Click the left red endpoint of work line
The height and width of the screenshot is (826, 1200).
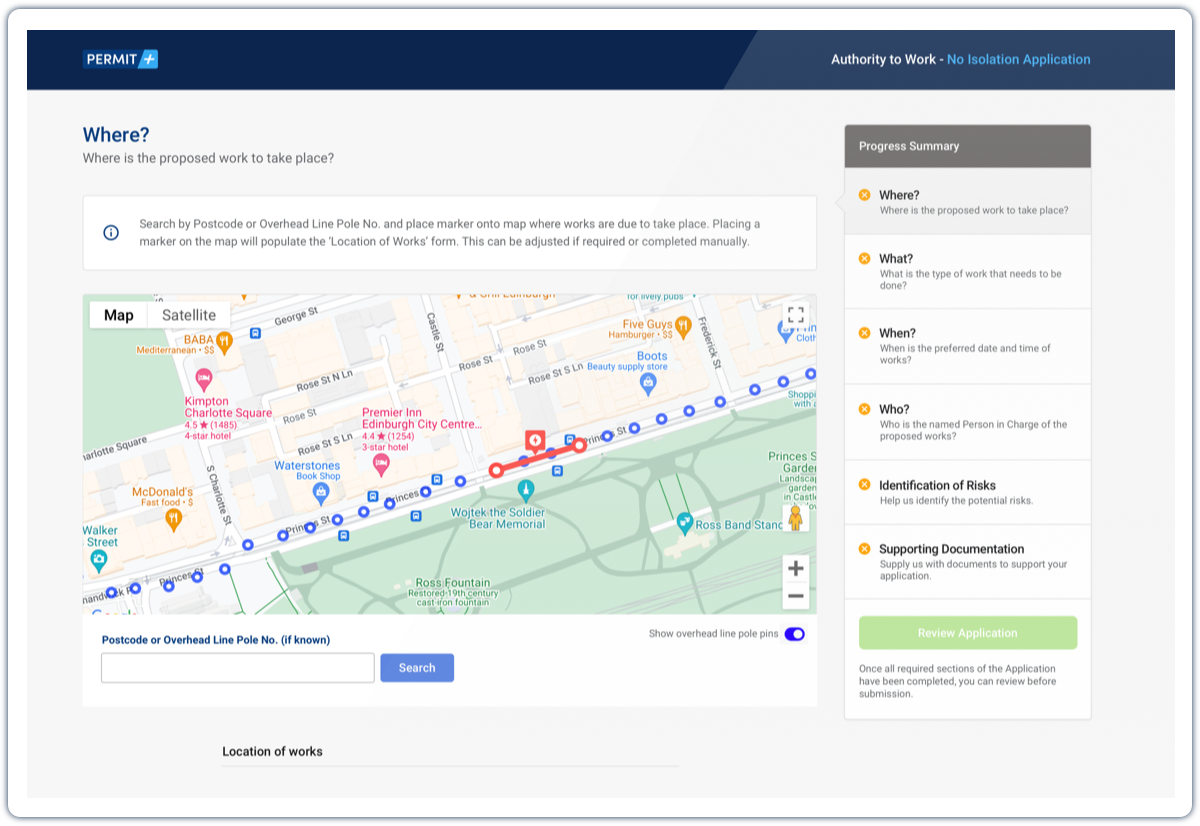pos(495,470)
